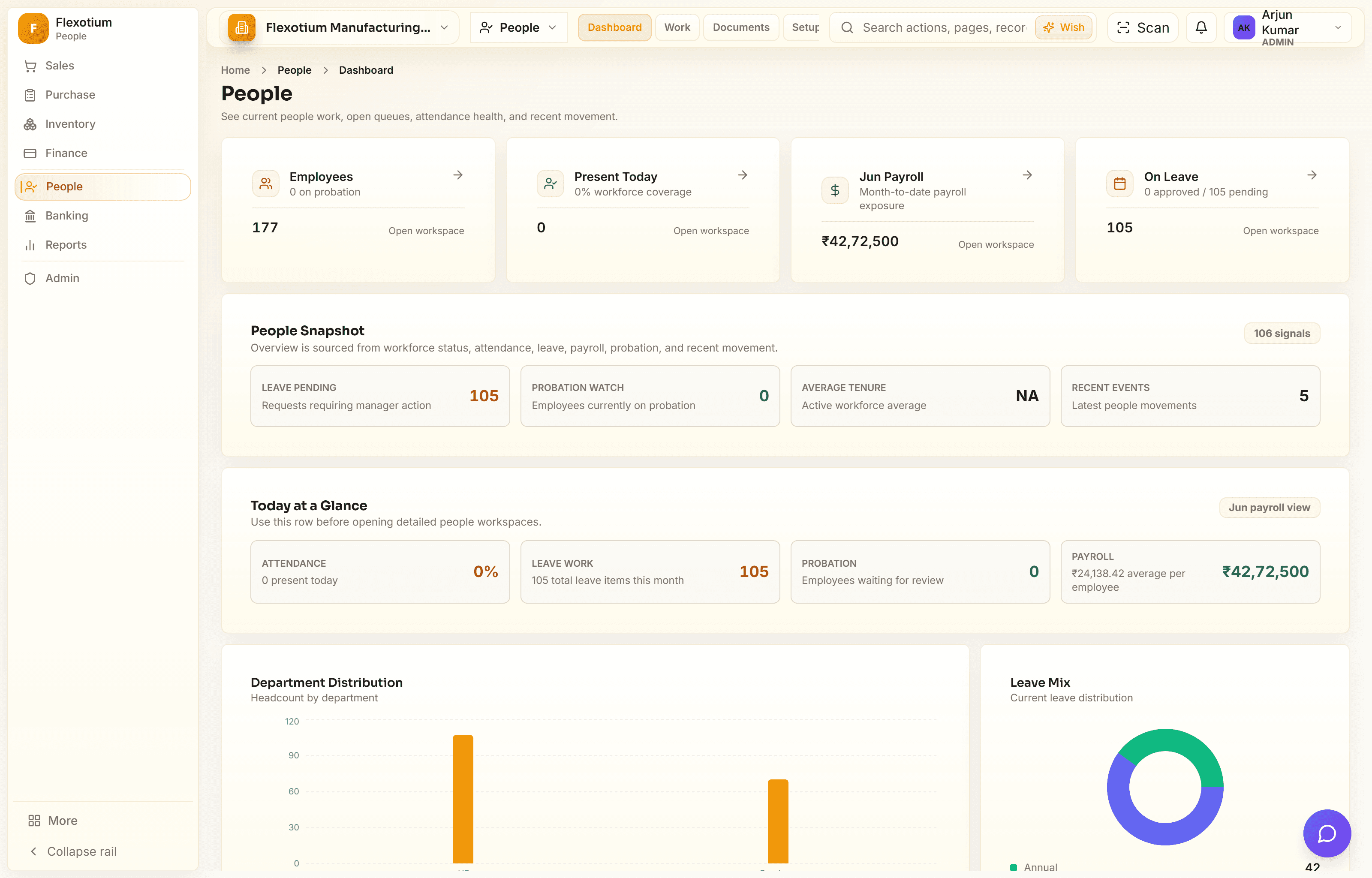This screenshot has height=878, width=1372.
Task: Click the Reports bar chart icon
Action: [30, 245]
